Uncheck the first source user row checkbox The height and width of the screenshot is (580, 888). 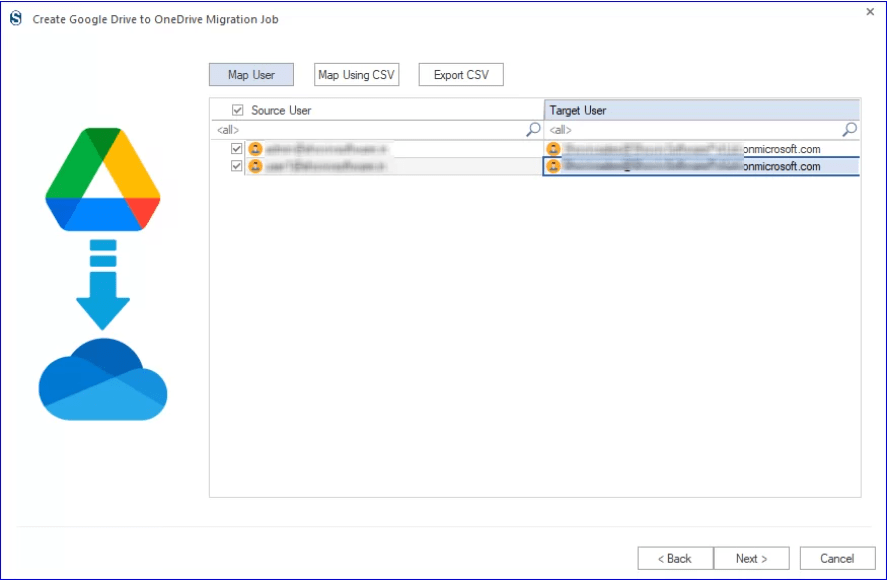tap(237, 149)
